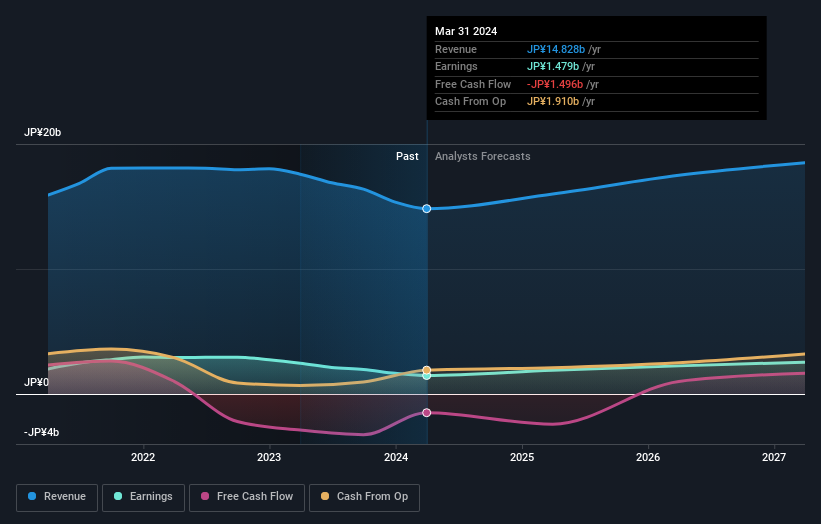Click the -JP¥1.496b free cash flow value
Image resolution: width=821 pixels, height=524 pixels.
click(554, 84)
